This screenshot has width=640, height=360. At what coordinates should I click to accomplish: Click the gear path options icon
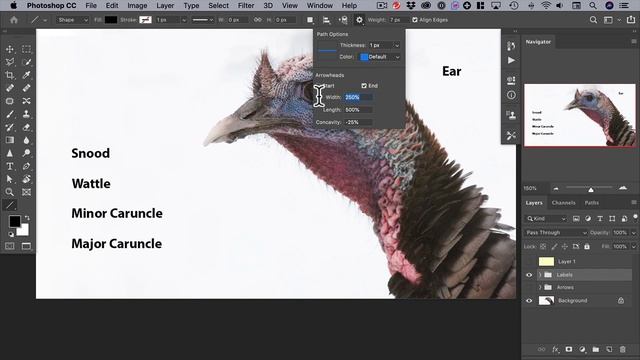click(359, 20)
